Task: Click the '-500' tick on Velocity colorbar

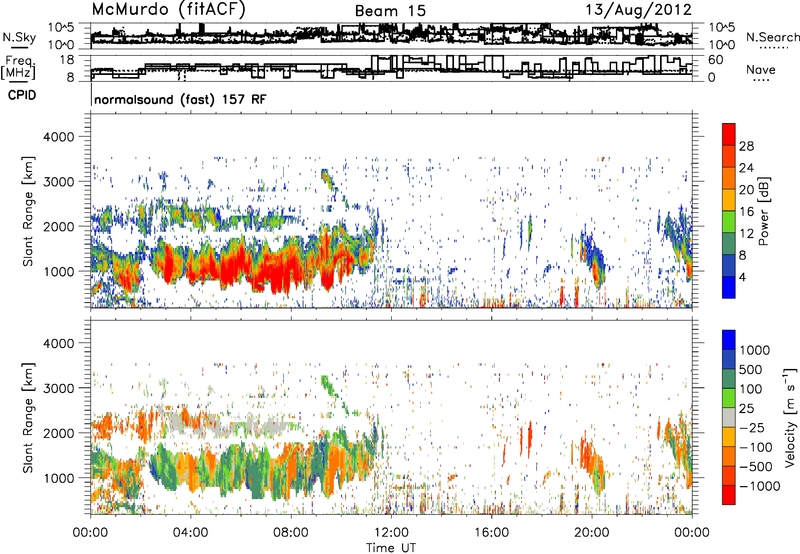Action: [756, 466]
